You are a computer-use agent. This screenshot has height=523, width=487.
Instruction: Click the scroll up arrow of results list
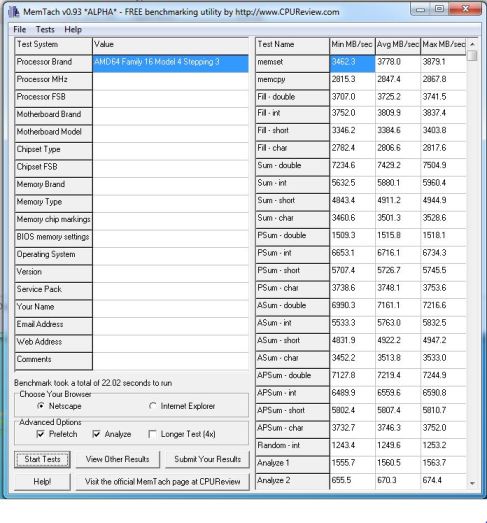472,44
